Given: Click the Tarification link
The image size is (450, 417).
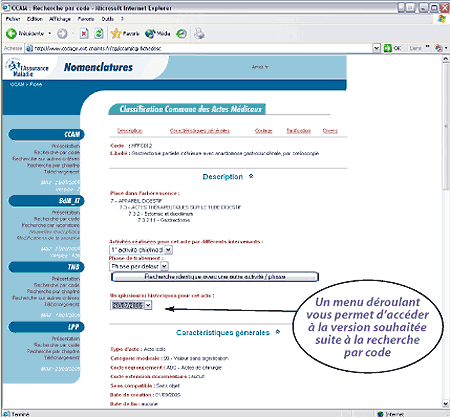Looking at the screenshot, I should pyautogui.click(x=298, y=131).
